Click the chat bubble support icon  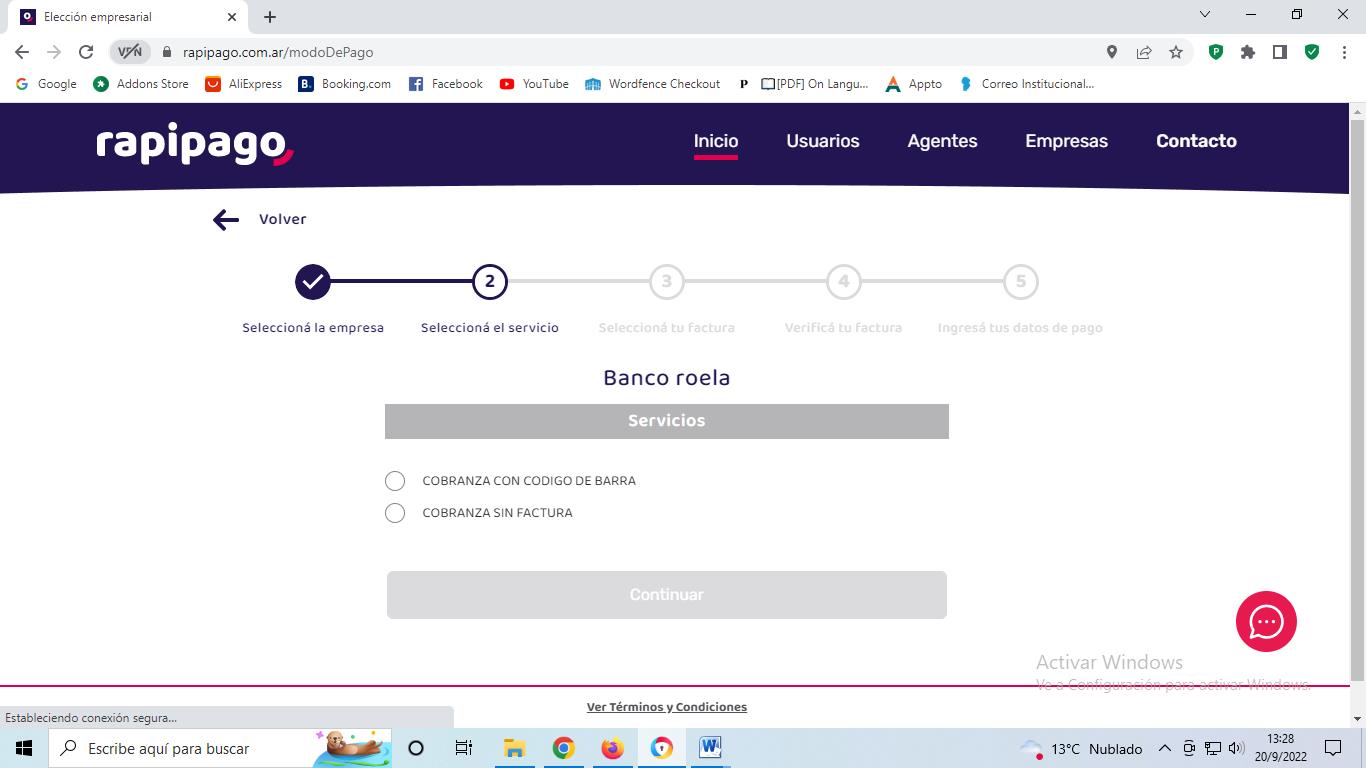tap(1266, 621)
